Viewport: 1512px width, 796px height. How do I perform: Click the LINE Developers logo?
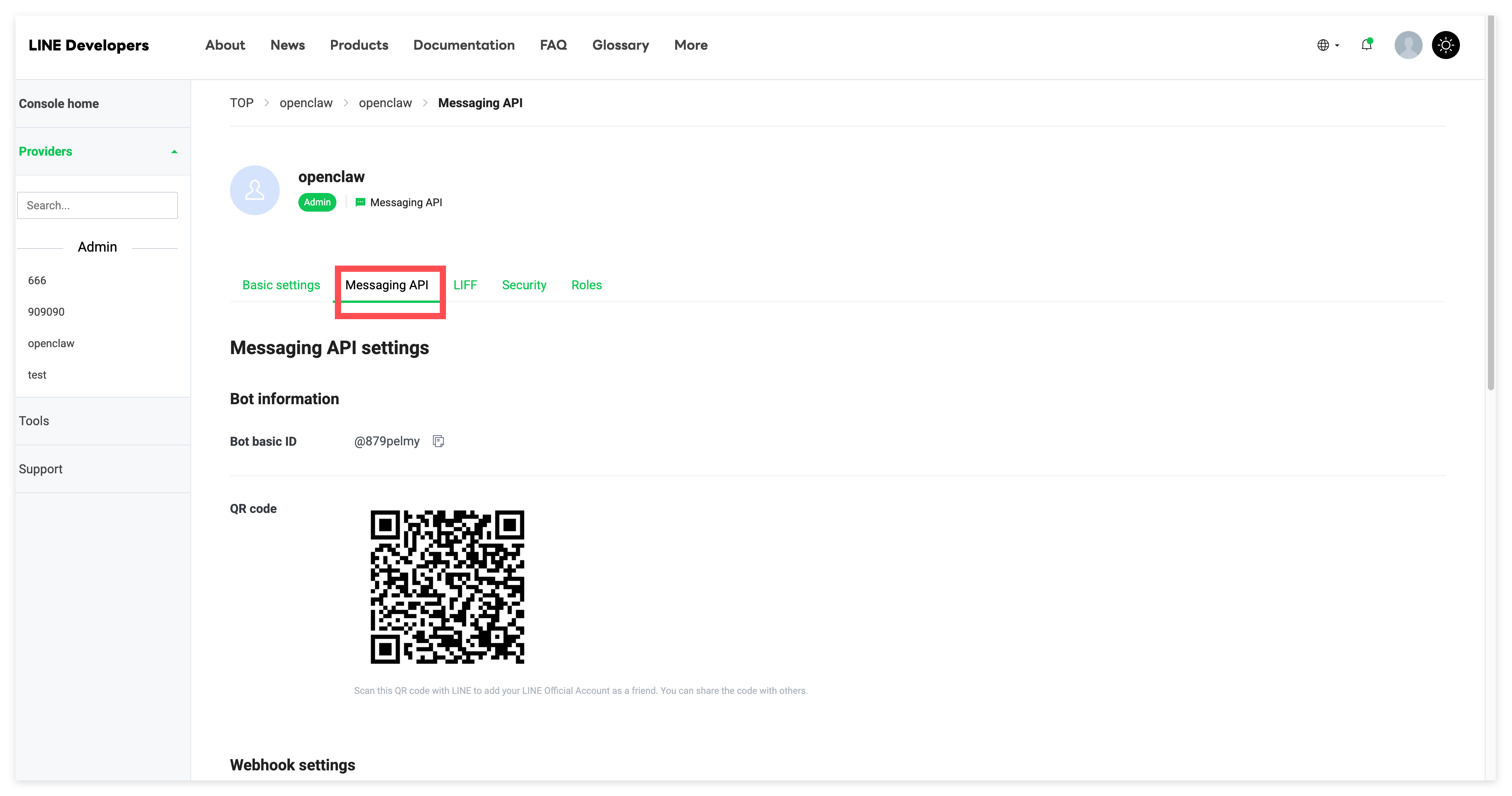pos(89,45)
